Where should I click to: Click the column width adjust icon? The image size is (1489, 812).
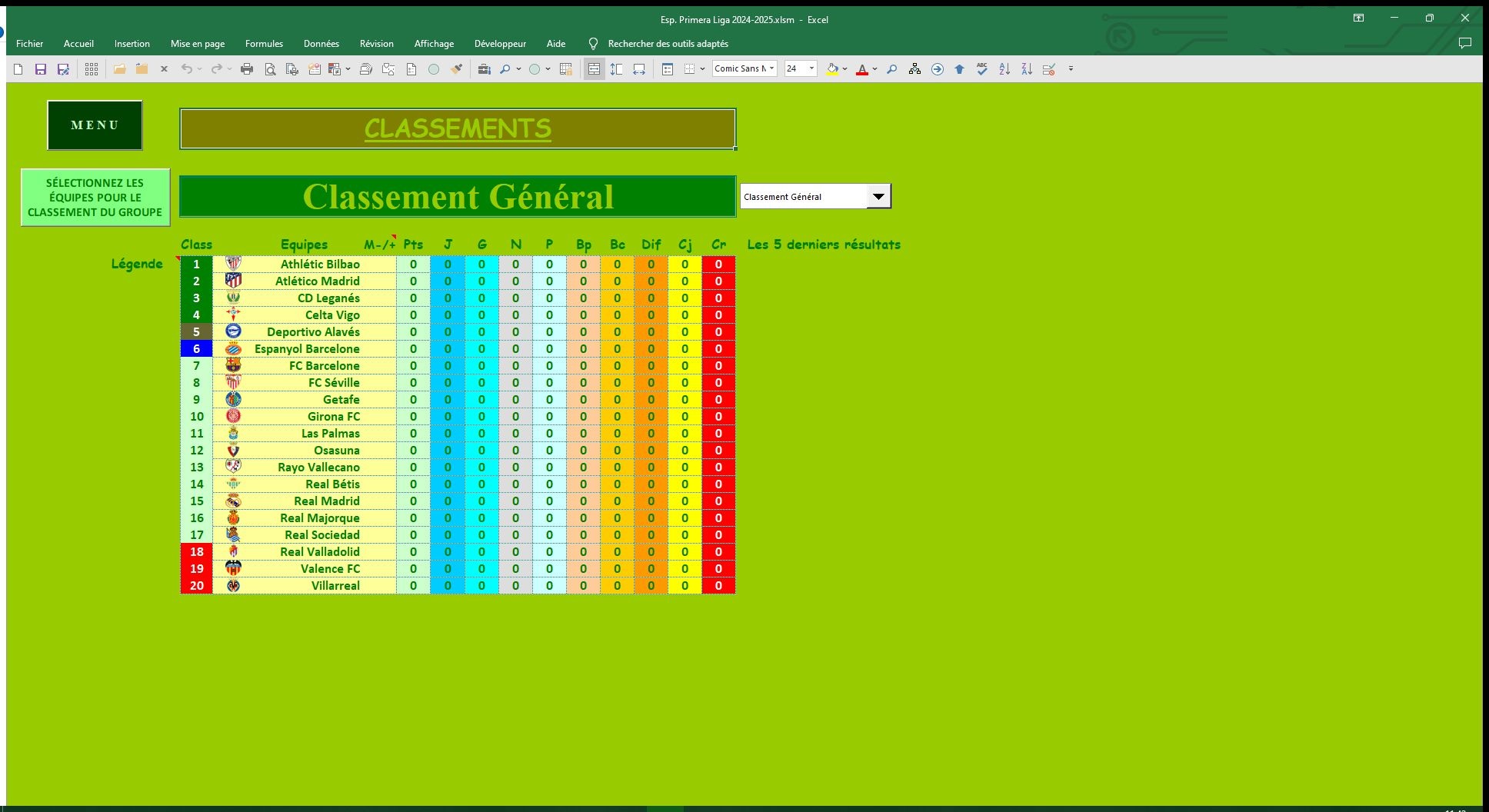639,69
